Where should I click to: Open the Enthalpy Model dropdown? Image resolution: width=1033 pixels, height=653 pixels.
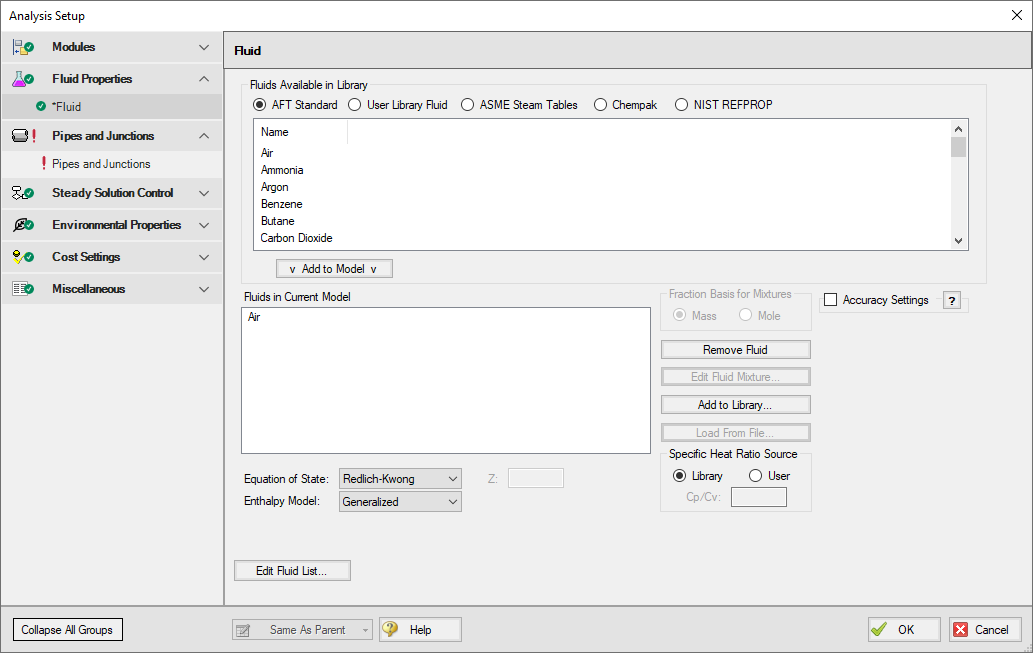pyautogui.click(x=400, y=502)
